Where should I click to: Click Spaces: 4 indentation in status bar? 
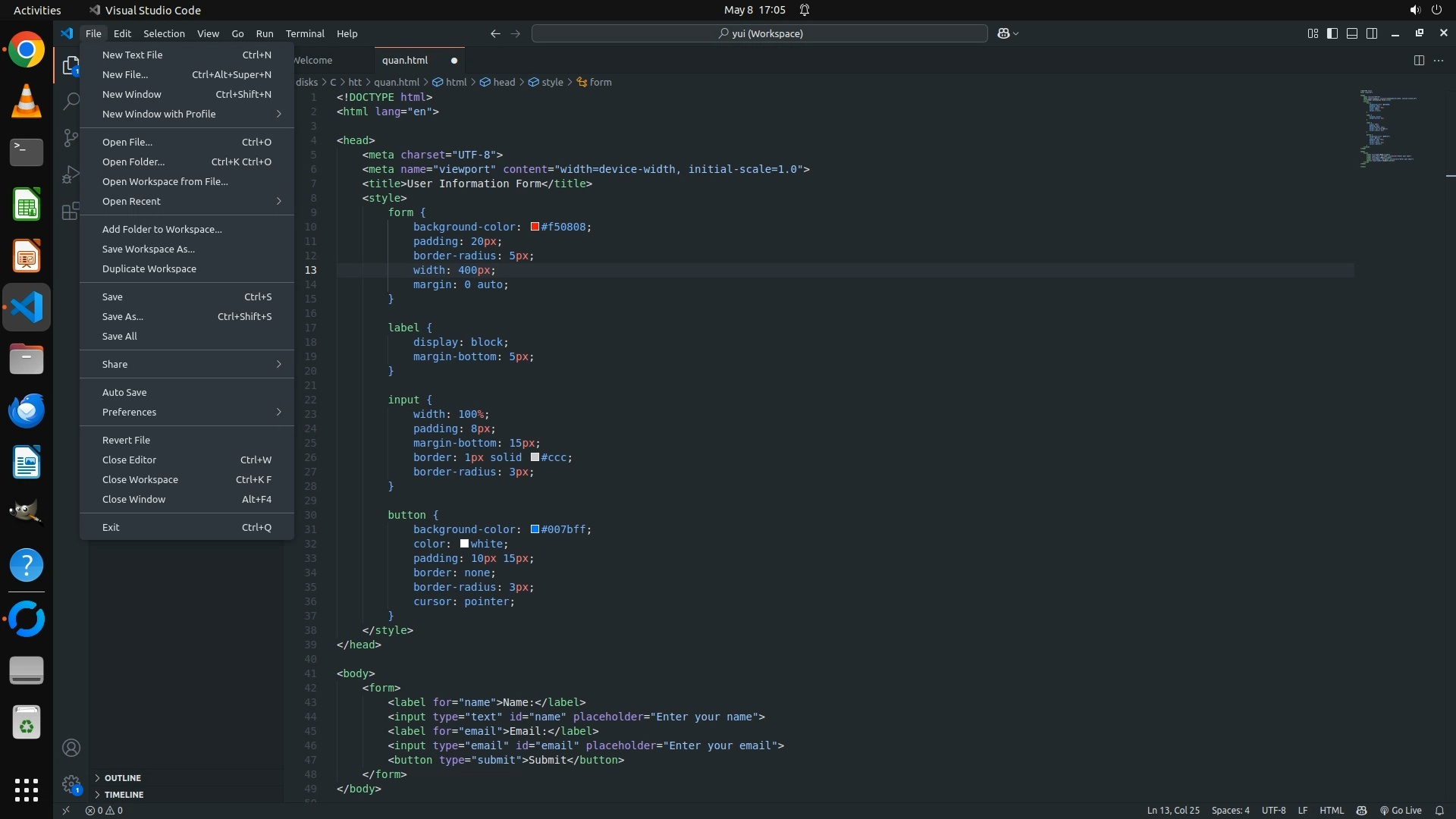click(x=1230, y=810)
